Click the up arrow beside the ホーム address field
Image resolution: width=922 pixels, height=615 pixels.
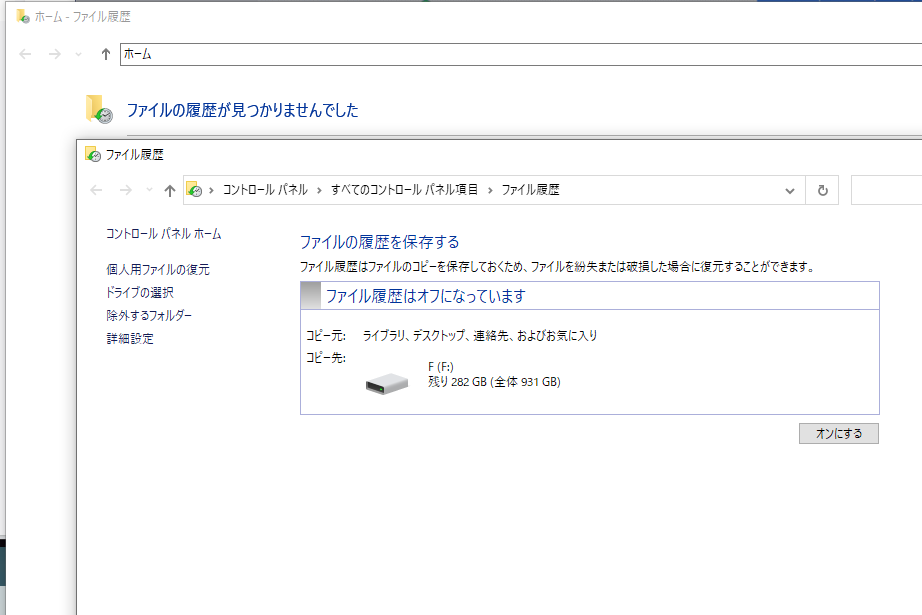click(x=105, y=54)
